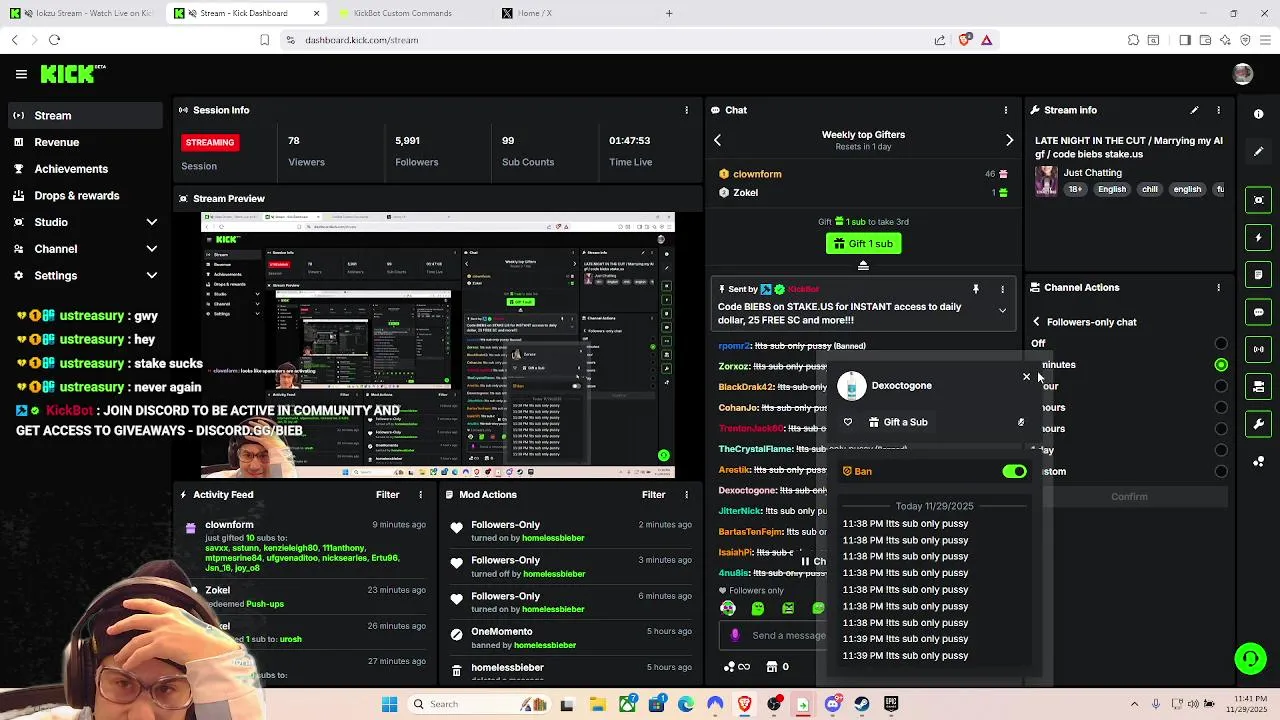
Task: Open the shop icon below message box
Action: click(772, 667)
